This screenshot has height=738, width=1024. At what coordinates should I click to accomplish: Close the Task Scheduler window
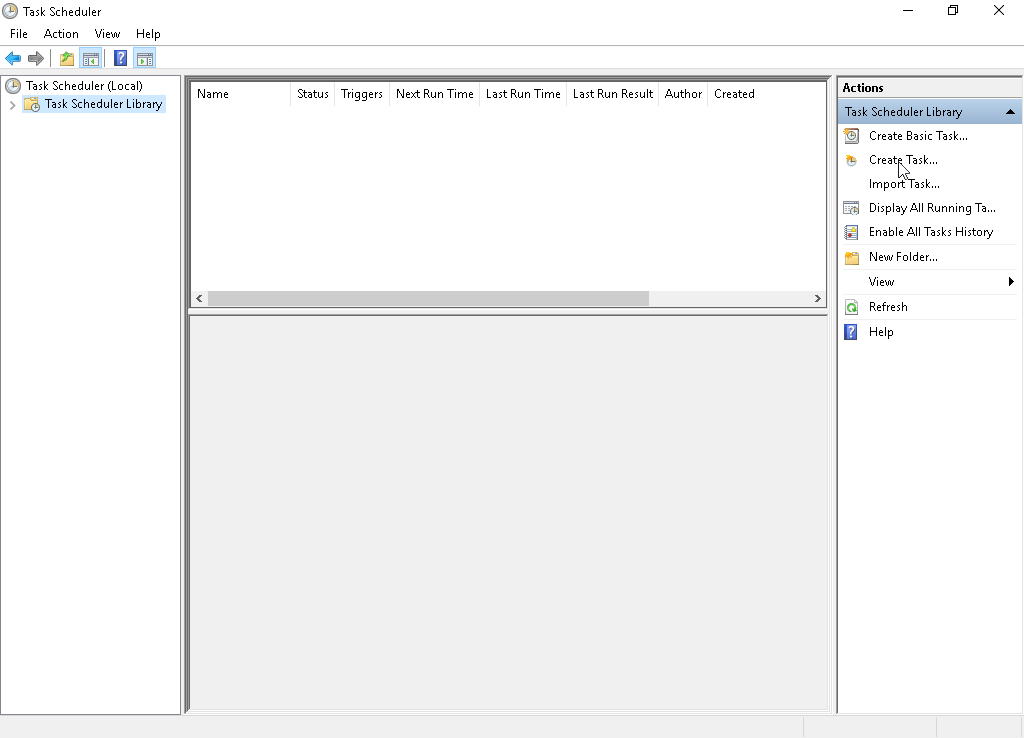999,11
